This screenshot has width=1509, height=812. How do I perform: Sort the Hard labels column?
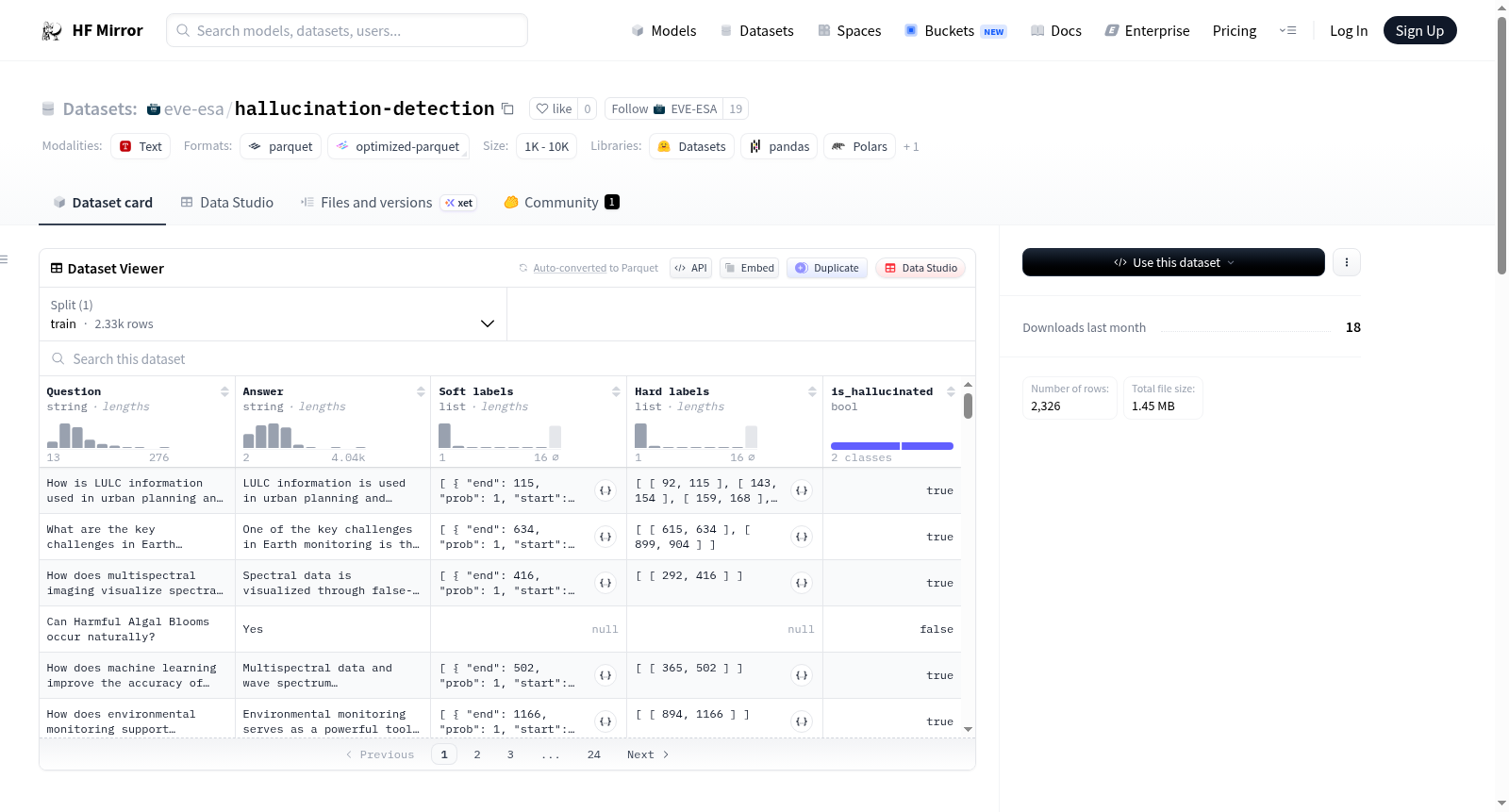coord(812,391)
